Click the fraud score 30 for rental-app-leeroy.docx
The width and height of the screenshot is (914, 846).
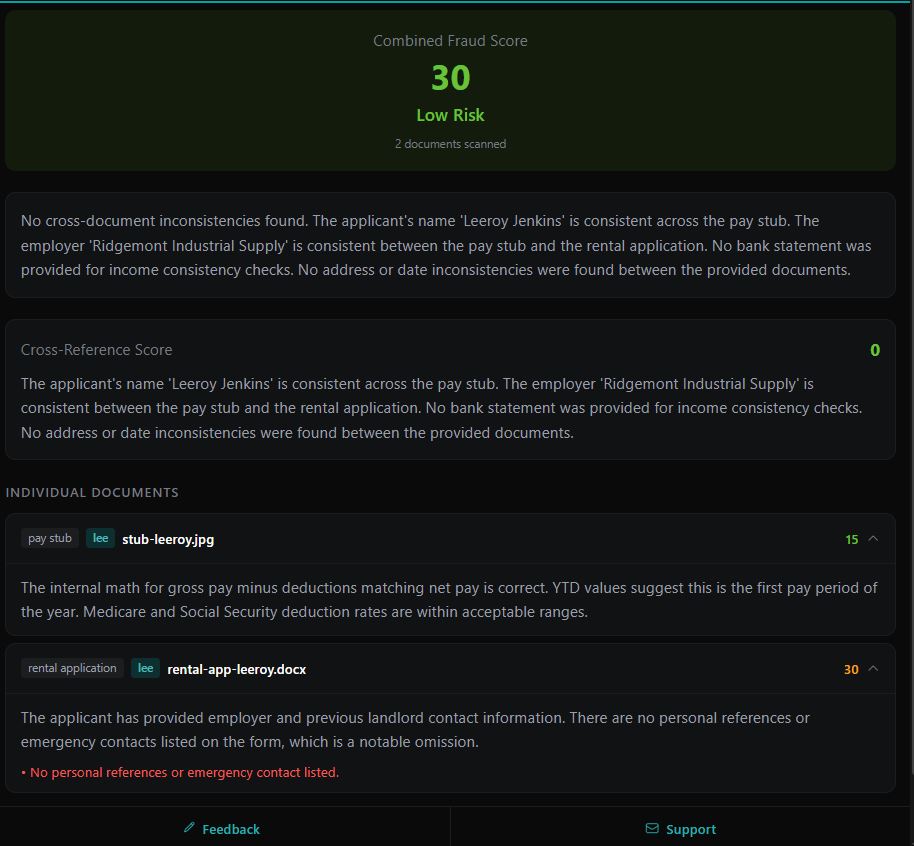850,668
